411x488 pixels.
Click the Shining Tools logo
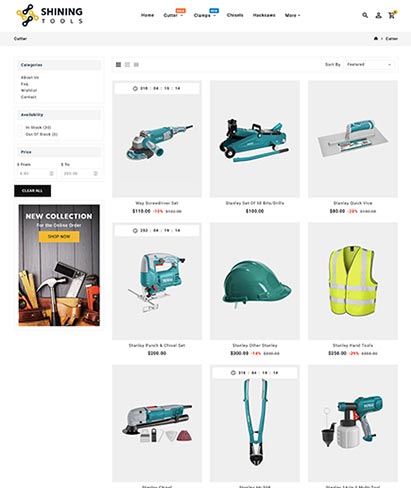[x=49, y=15]
